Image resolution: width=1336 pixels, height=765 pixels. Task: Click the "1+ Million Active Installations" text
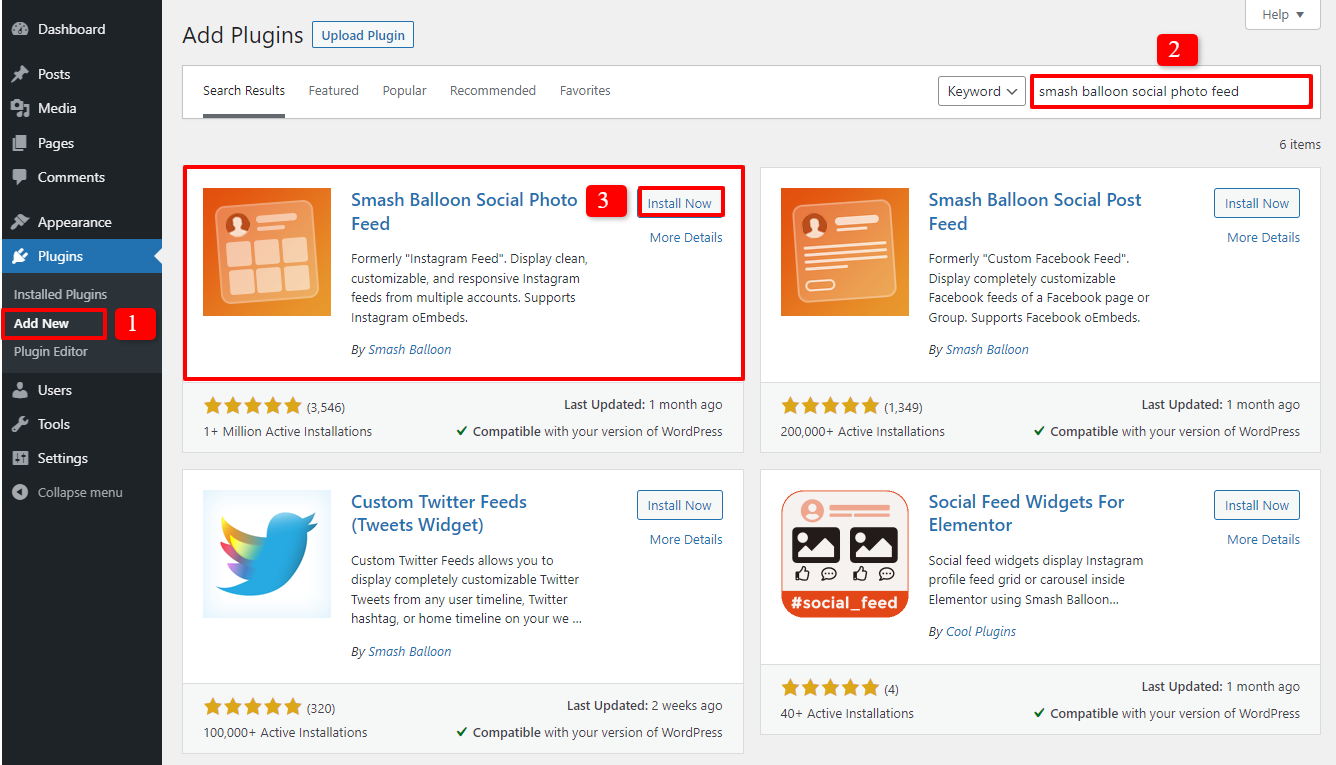coord(288,432)
